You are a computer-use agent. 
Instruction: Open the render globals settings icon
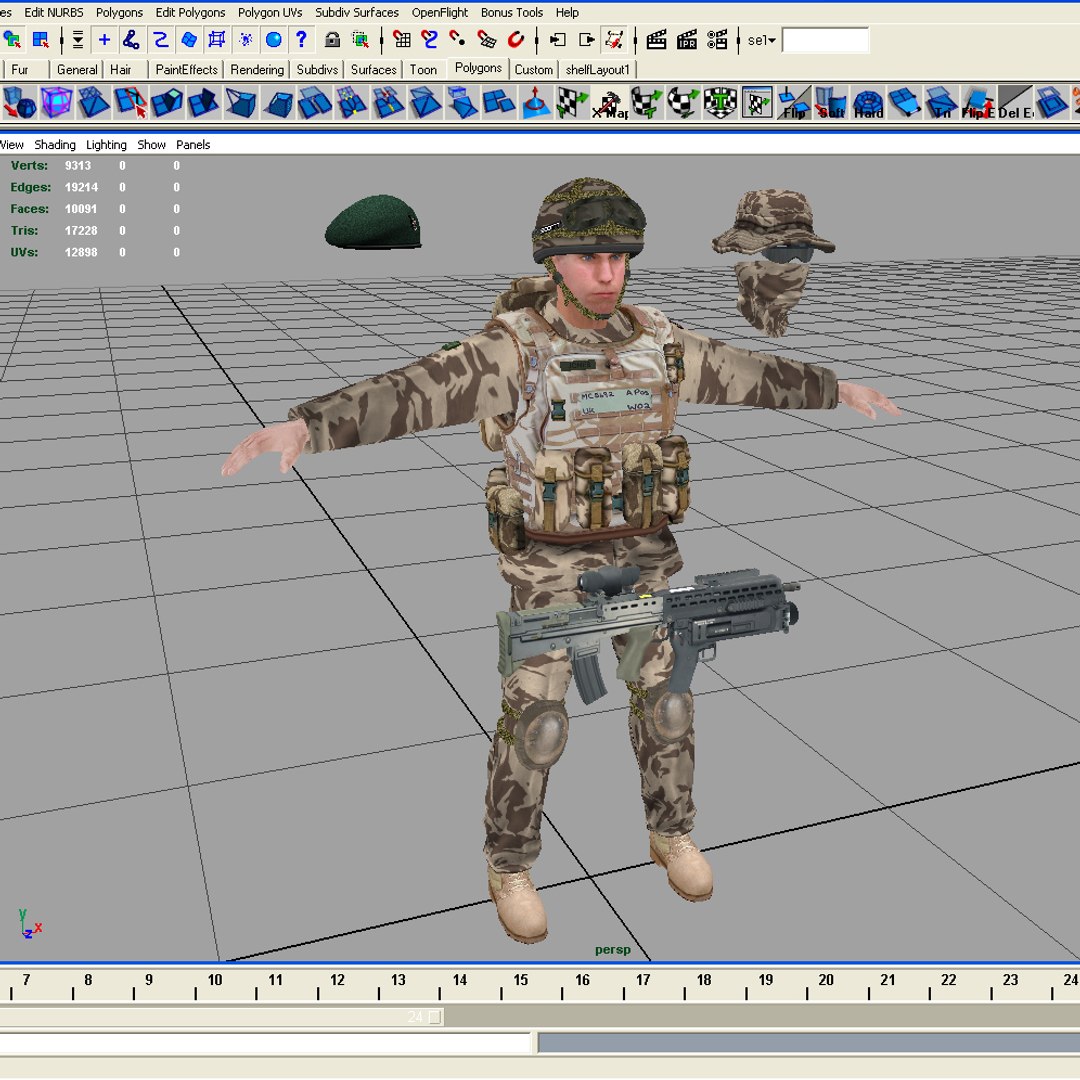point(717,40)
